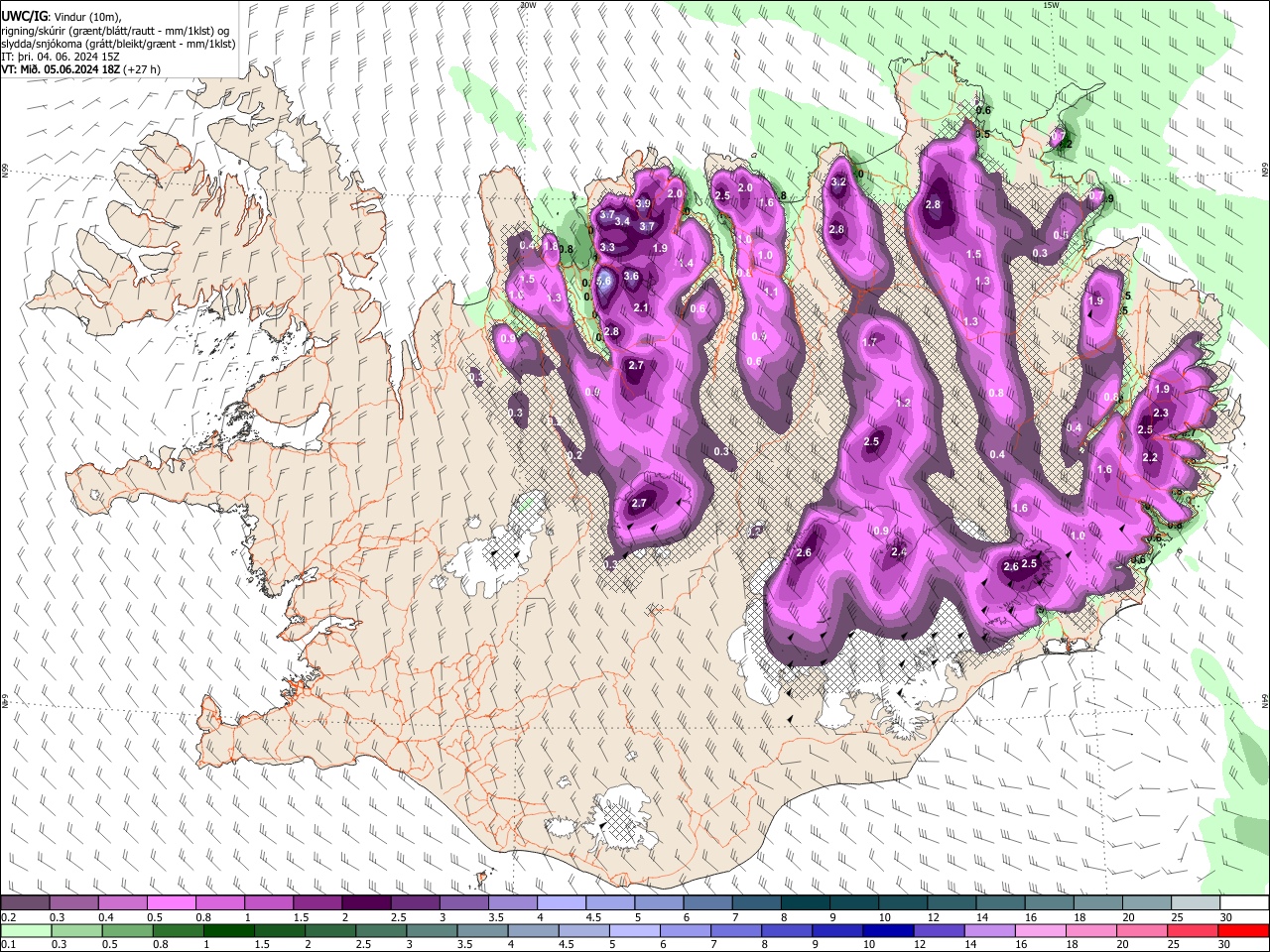The image size is (1270, 952).
Task: Click the 5.6 precipitation value on the map
Action: coord(602,282)
